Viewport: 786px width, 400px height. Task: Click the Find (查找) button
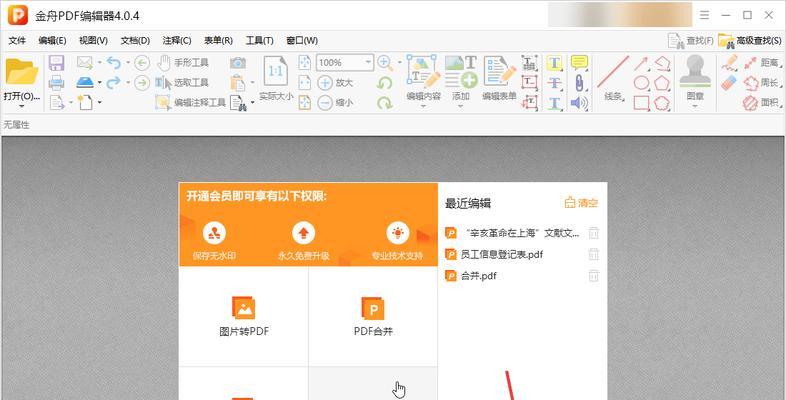(x=691, y=41)
